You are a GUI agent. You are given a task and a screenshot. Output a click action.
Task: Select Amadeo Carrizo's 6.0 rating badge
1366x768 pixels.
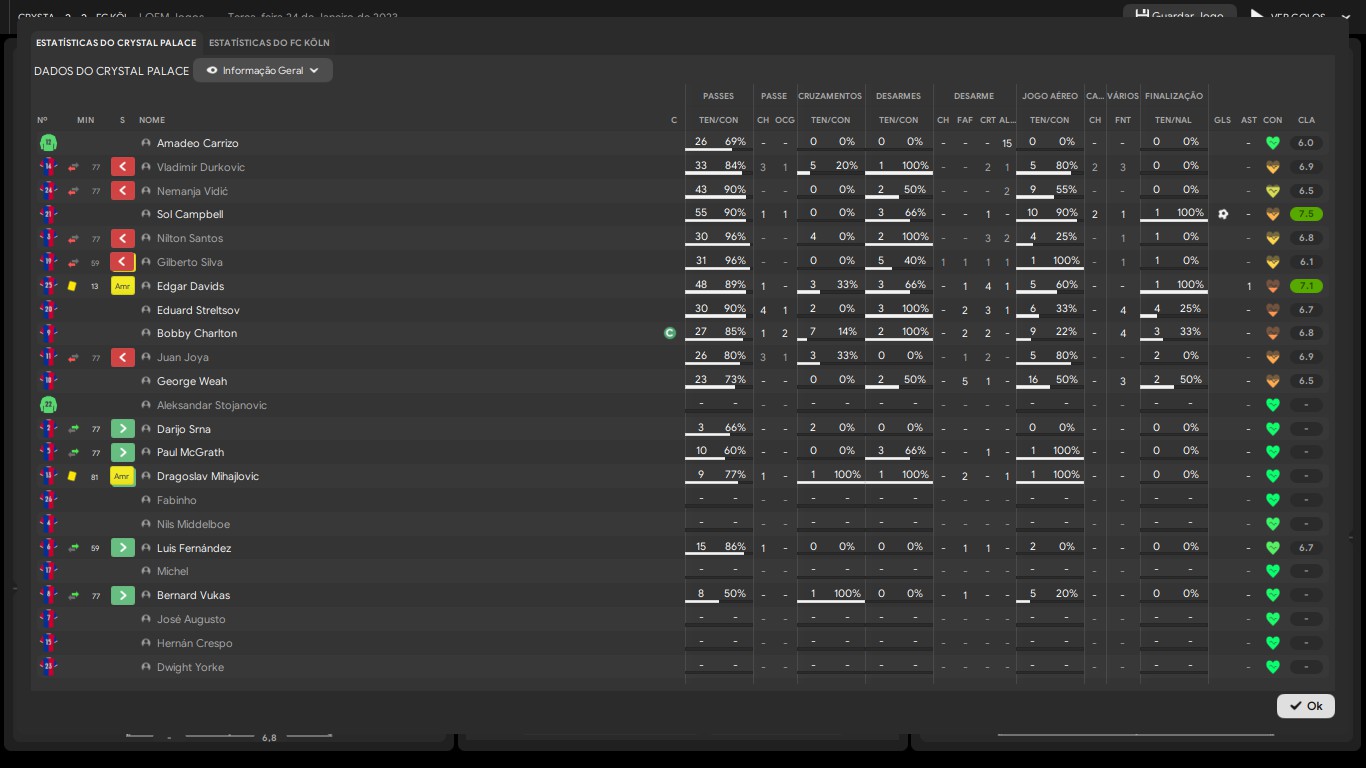tap(1306, 143)
